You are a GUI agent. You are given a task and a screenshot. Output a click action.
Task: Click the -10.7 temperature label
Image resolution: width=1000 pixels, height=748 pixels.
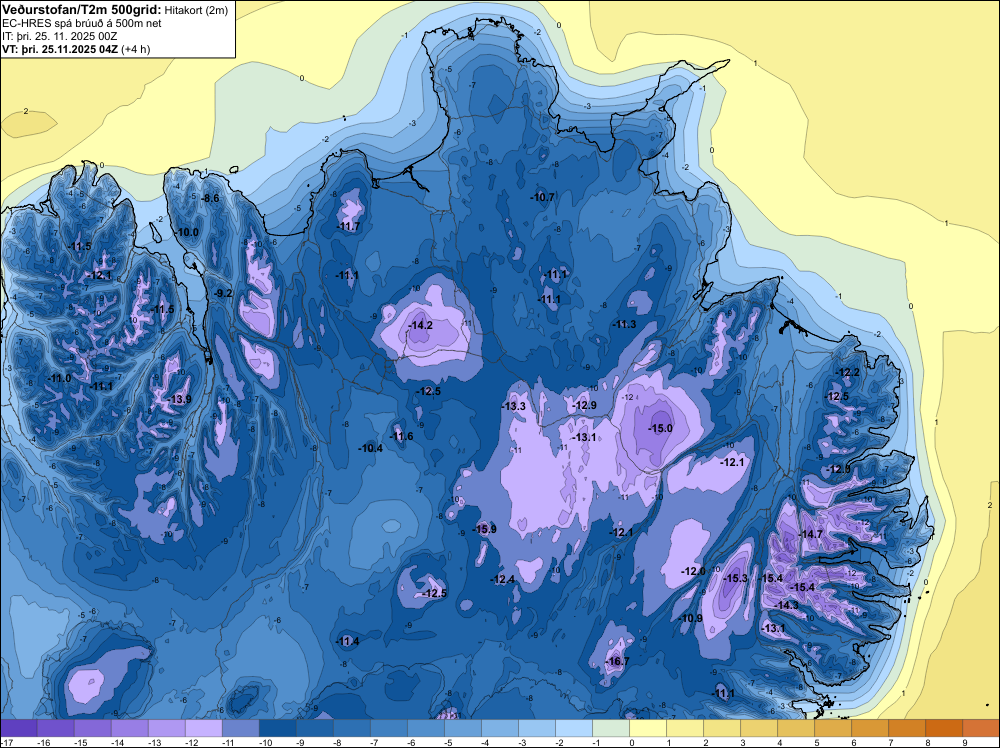(x=542, y=198)
